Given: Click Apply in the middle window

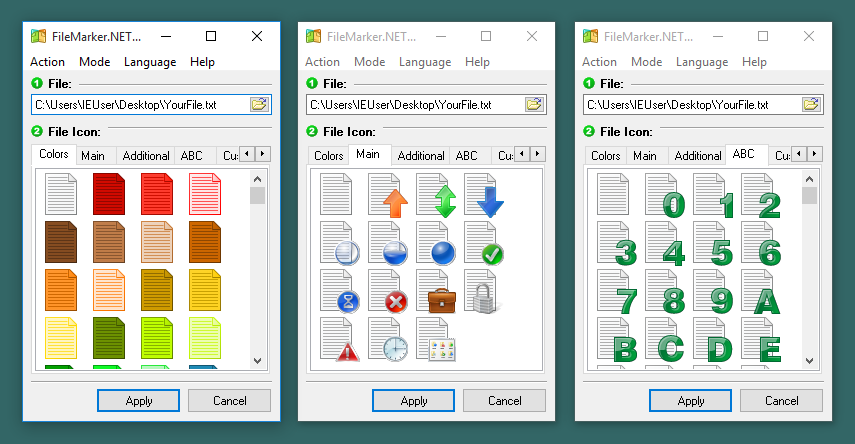Looking at the screenshot, I should [x=413, y=400].
